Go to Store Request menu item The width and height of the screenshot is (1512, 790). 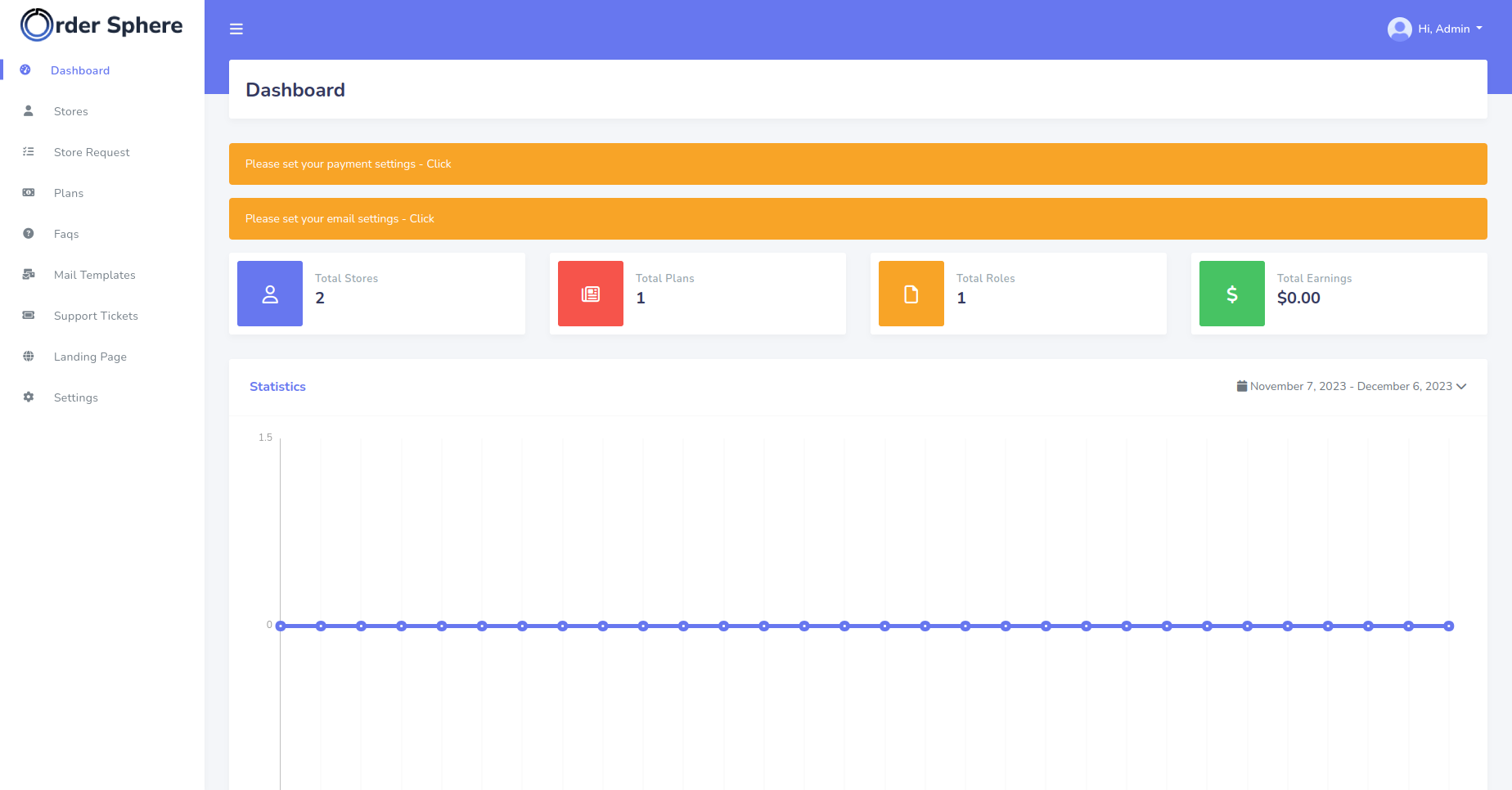[92, 152]
